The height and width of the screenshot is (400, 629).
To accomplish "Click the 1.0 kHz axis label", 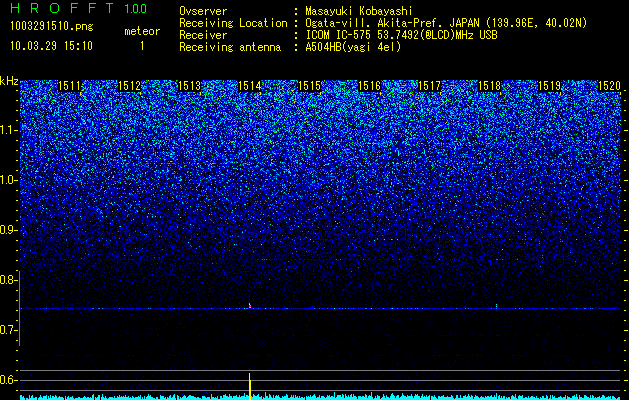I will pos(8,180).
